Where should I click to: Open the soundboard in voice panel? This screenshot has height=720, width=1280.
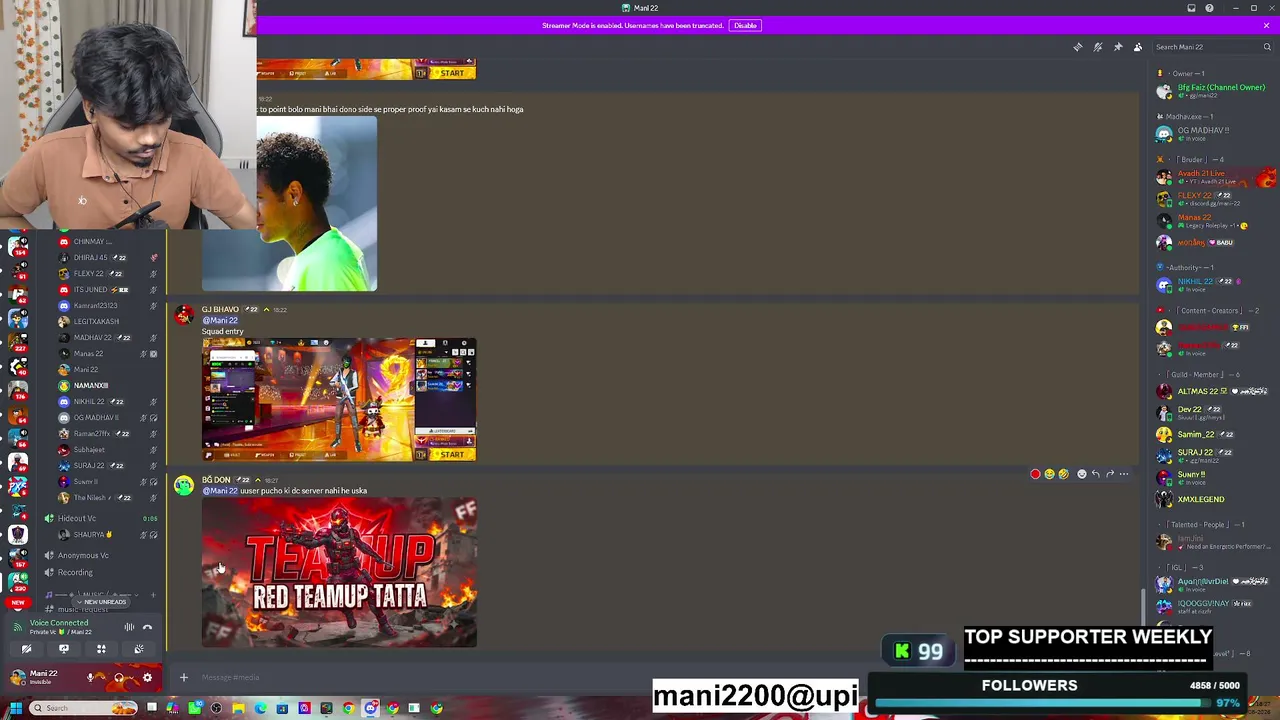pyautogui.click(x=138, y=649)
